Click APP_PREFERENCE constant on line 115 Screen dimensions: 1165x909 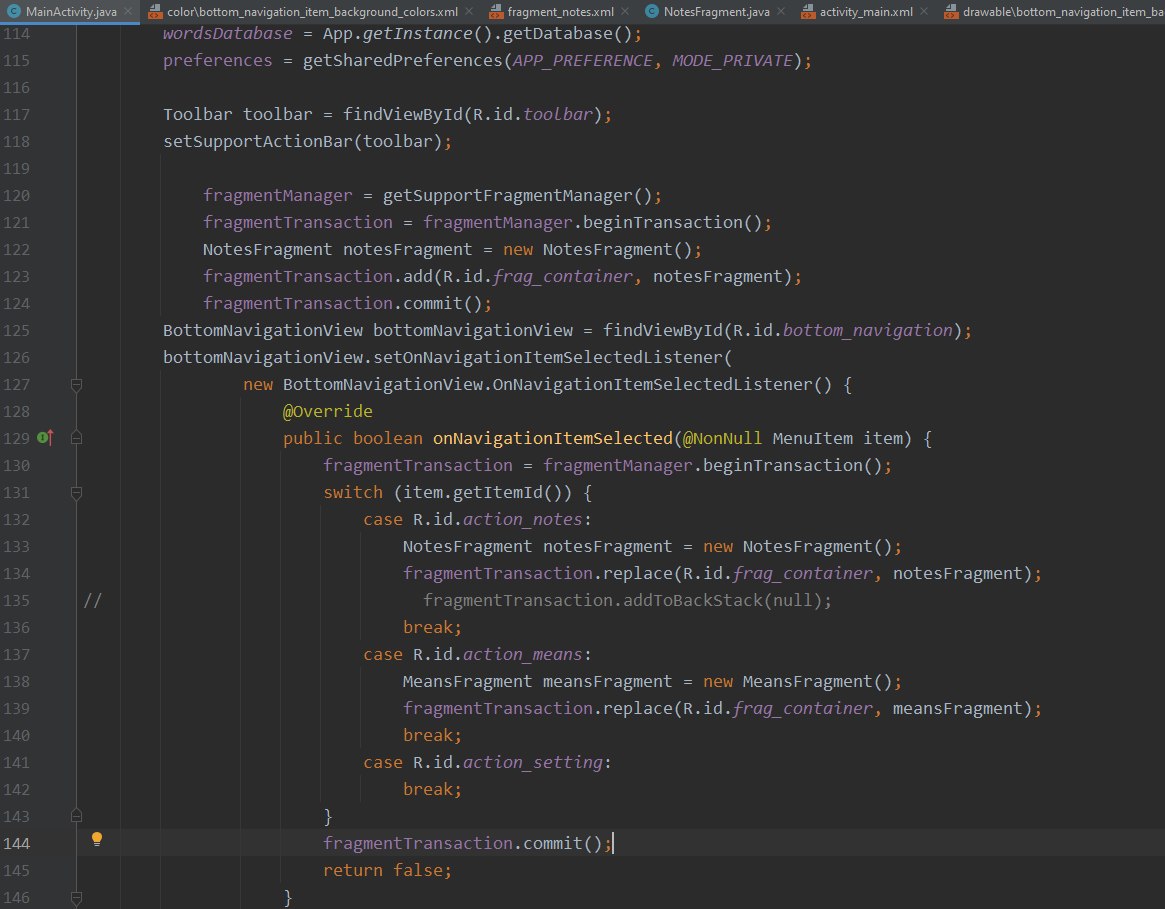click(x=582, y=60)
